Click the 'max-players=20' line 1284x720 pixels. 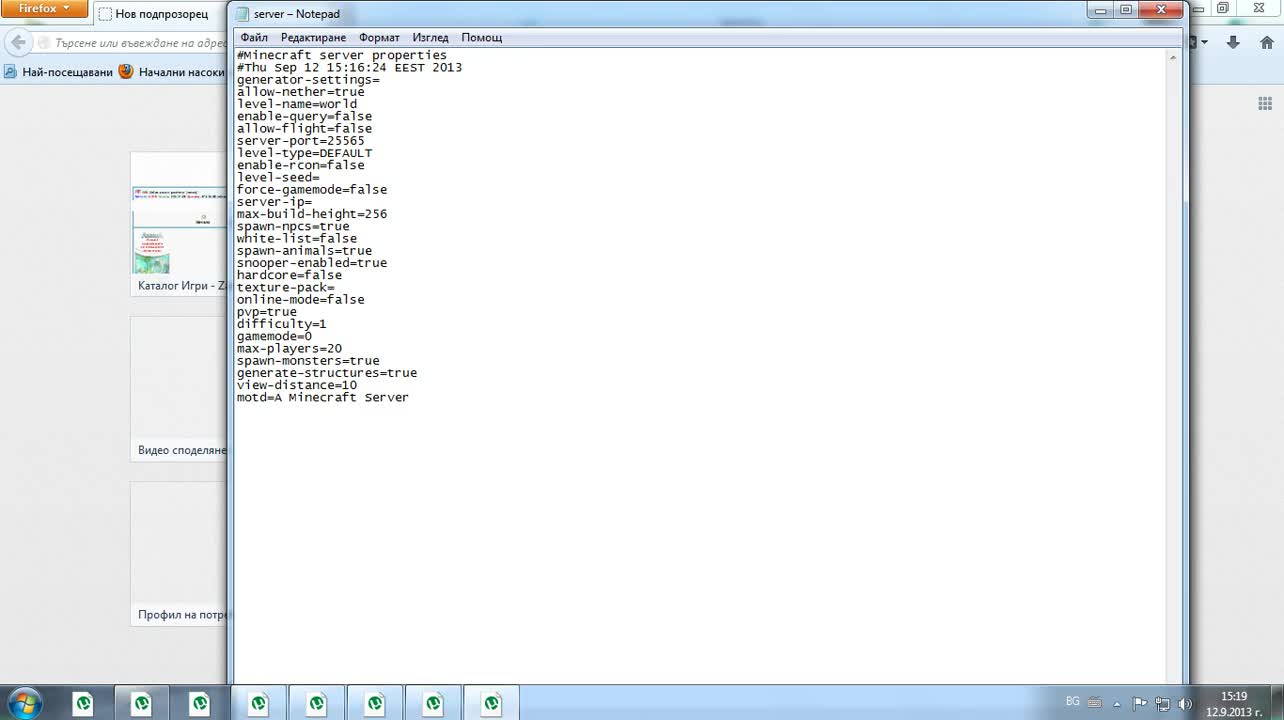[x=289, y=349]
